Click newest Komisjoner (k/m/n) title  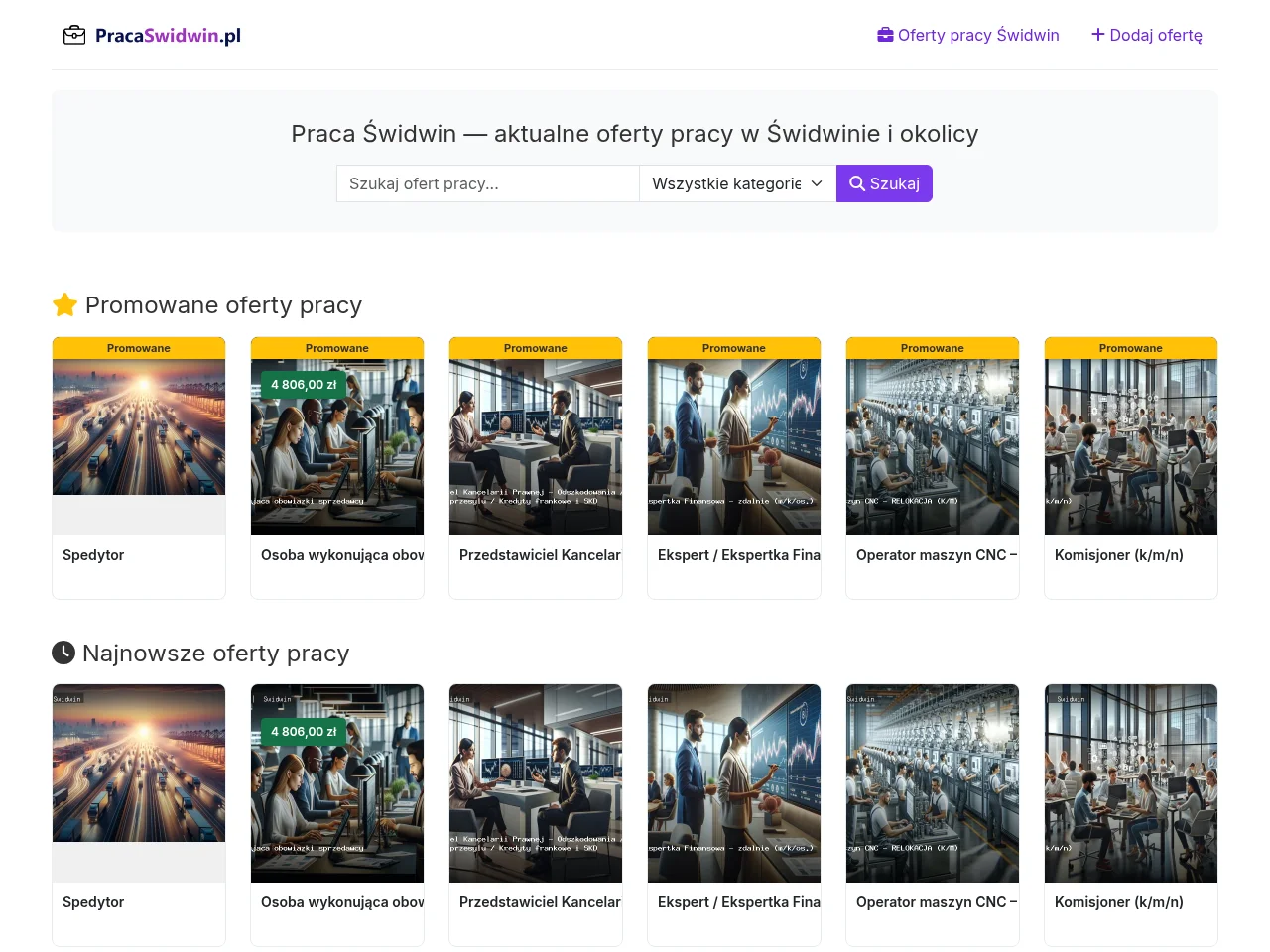(1119, 902)
